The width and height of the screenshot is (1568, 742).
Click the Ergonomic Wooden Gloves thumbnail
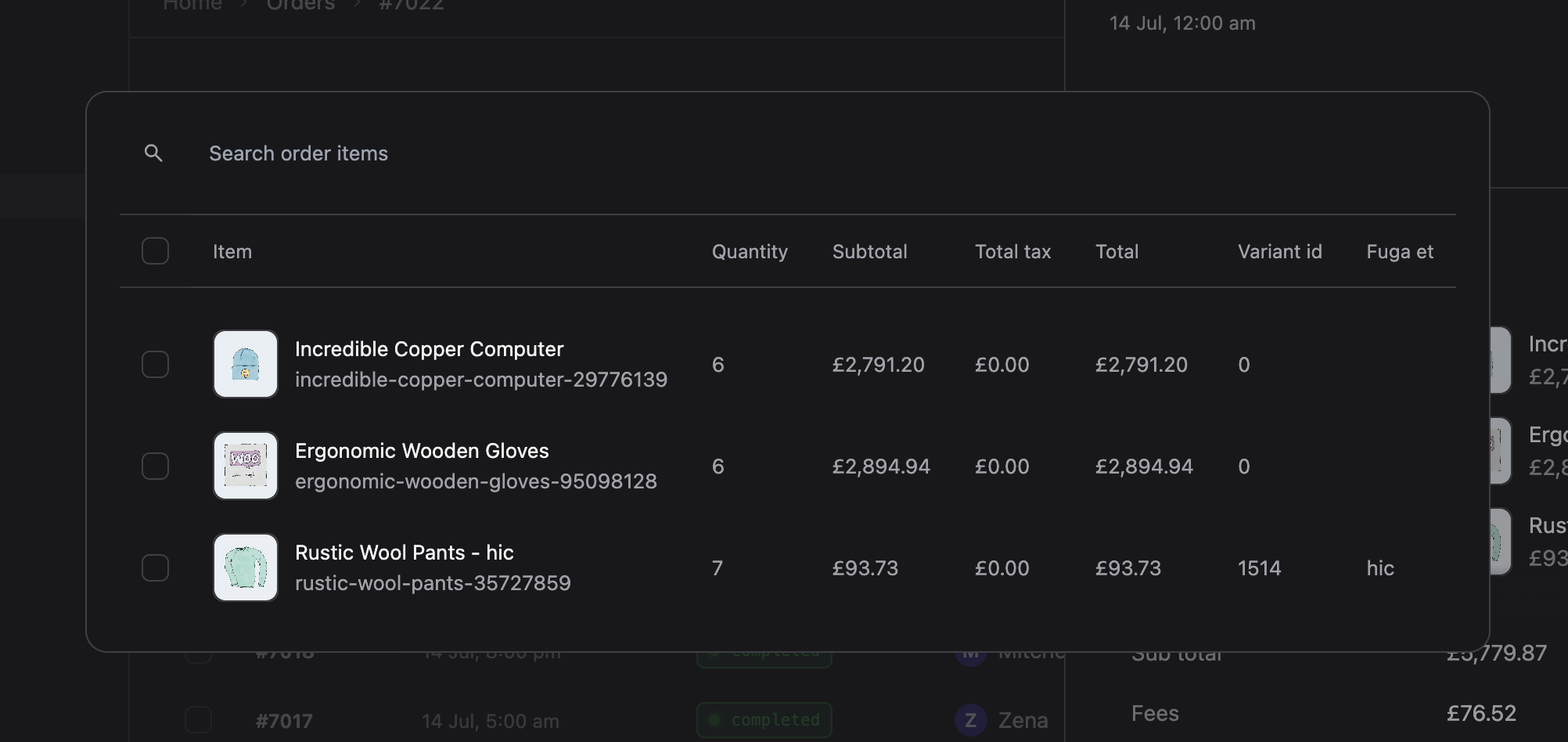click(x=245, y=466)
